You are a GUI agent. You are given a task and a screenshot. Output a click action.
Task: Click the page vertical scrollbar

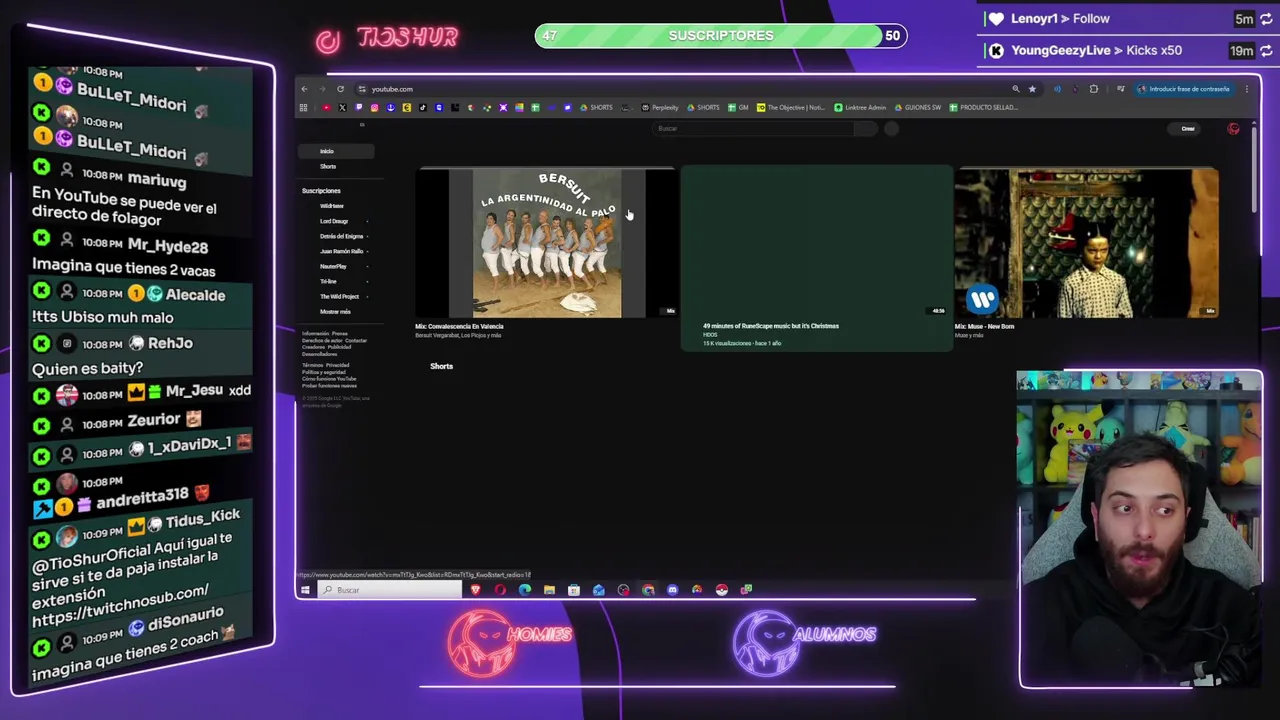click(x=1252, y=168)
